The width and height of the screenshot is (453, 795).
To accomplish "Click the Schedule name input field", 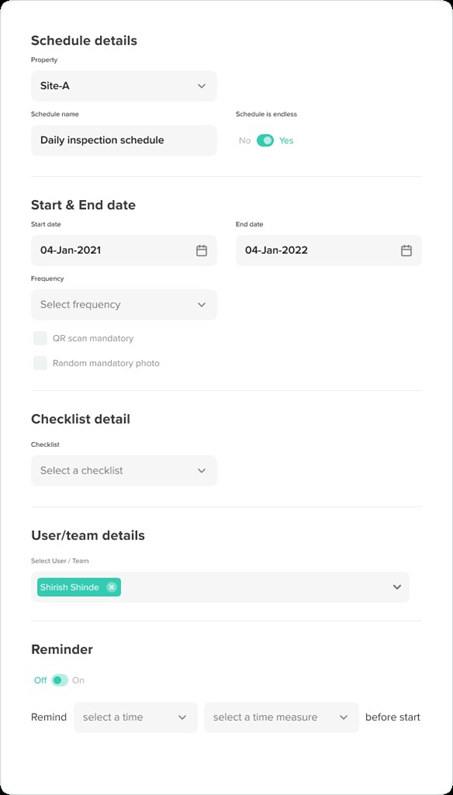I will coord(124,140).
